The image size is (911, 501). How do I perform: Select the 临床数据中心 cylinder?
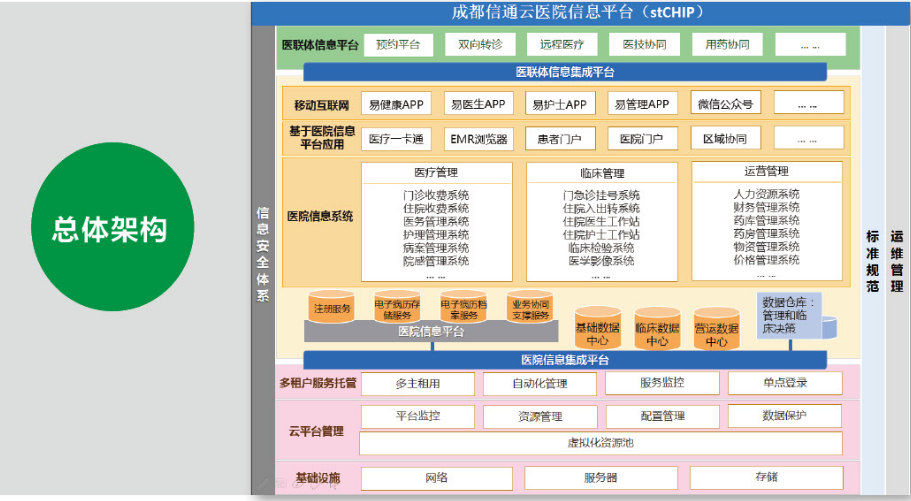coord(657,330)
